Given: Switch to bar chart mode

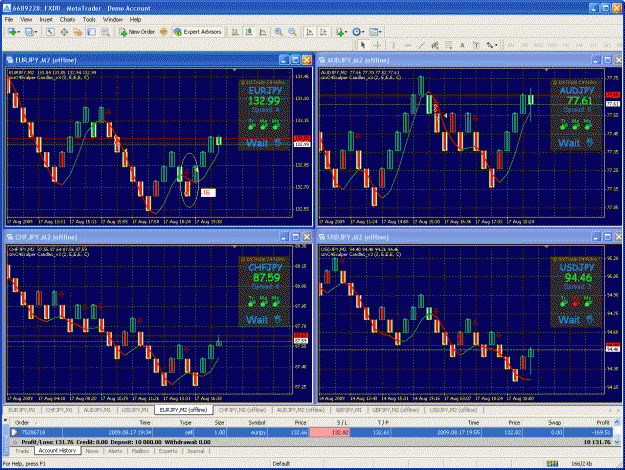Looking at the screenshot, I should click(235, 32).
